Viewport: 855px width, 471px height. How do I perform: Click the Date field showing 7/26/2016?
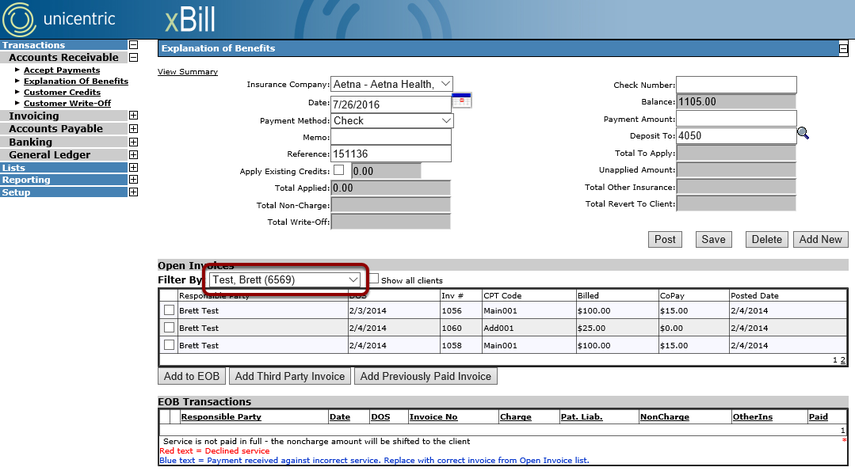[x=391, y=104]
